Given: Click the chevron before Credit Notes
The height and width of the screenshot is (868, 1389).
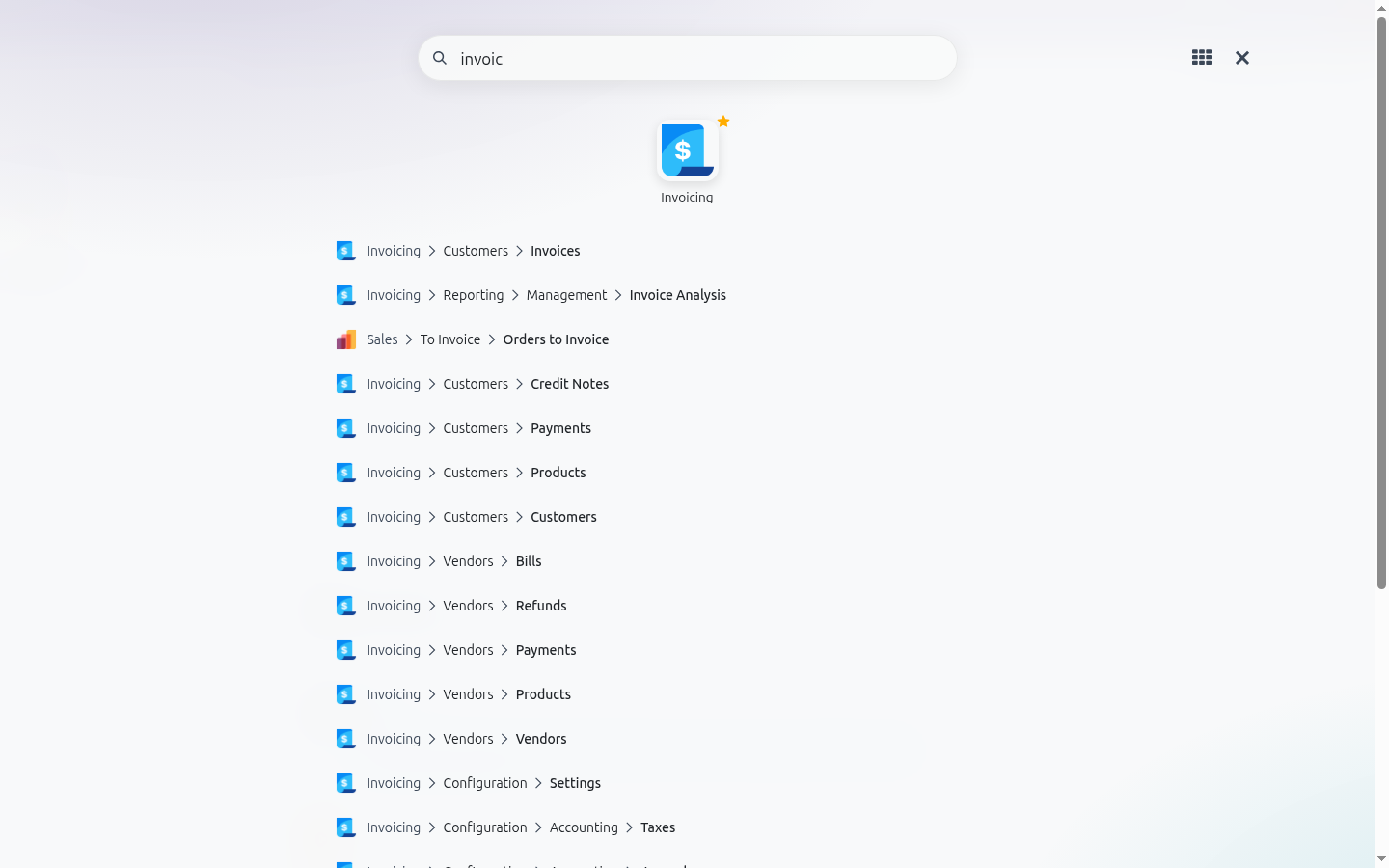Looking at the screenshot, I should [519, 384].
